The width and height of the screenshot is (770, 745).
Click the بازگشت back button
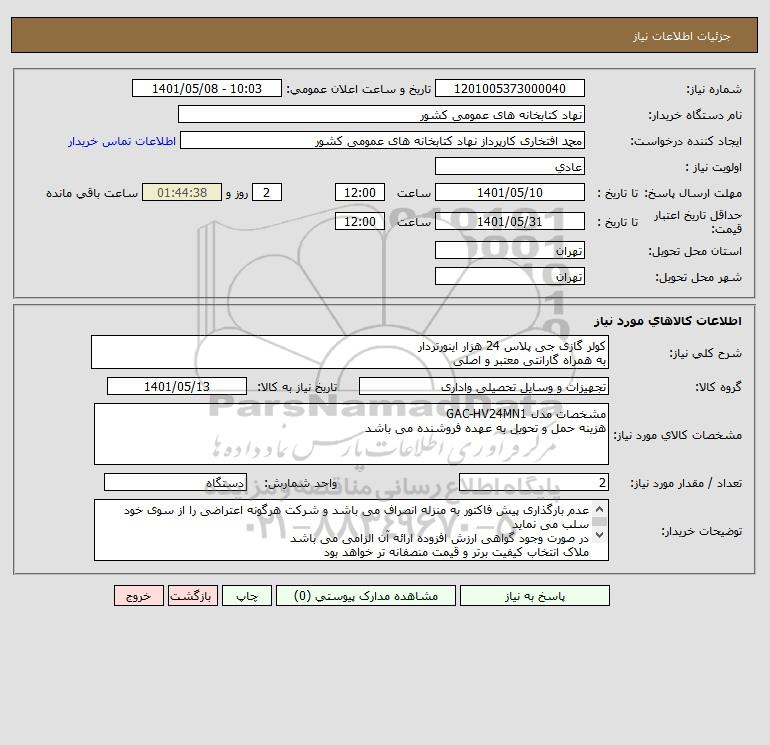(192, 596)
